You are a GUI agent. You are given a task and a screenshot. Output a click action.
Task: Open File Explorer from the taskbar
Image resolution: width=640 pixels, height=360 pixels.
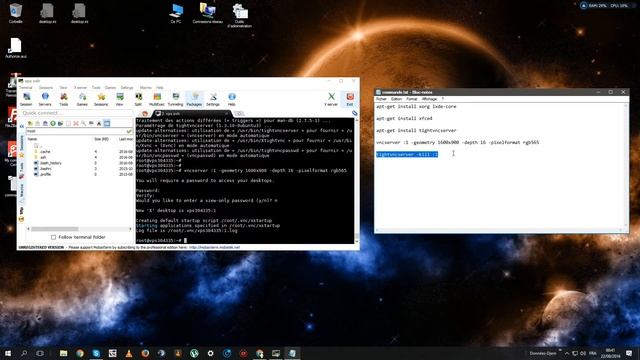[x=64, y=353]
